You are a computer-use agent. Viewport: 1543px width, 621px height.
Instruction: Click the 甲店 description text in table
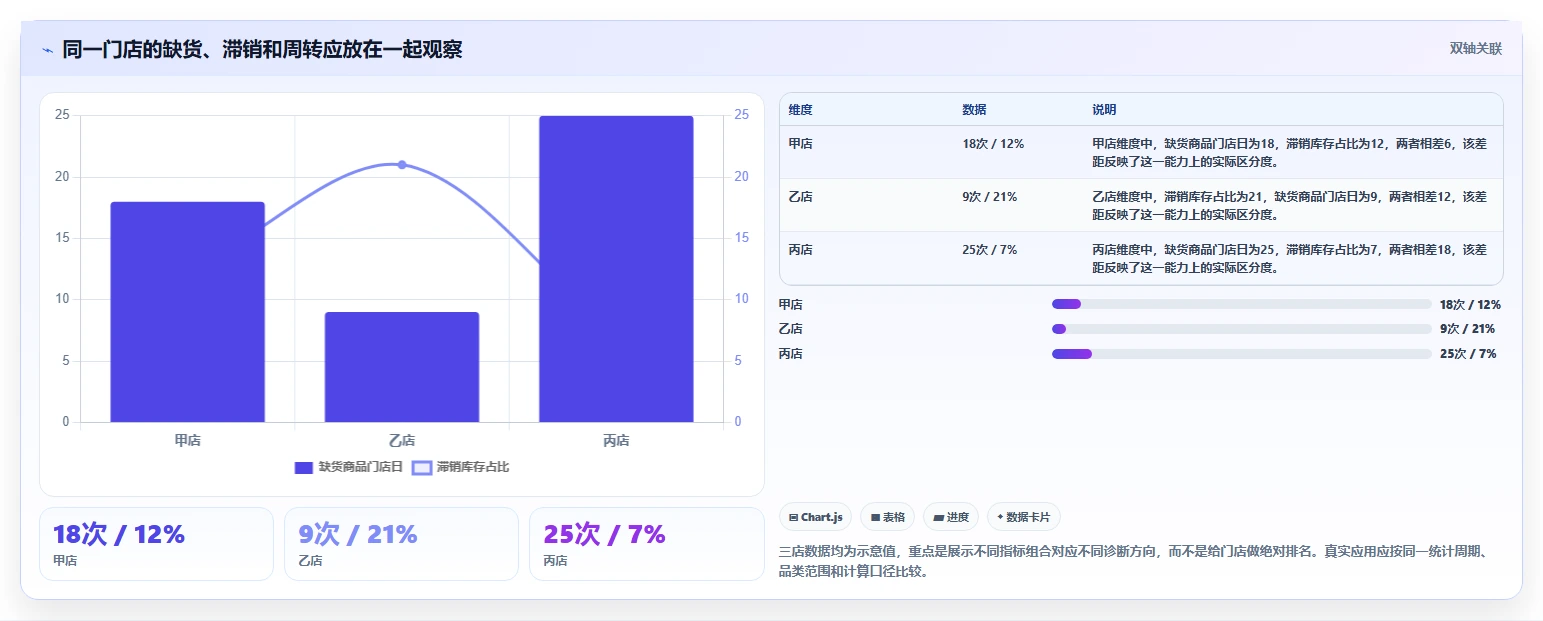tap(1289, 152)
